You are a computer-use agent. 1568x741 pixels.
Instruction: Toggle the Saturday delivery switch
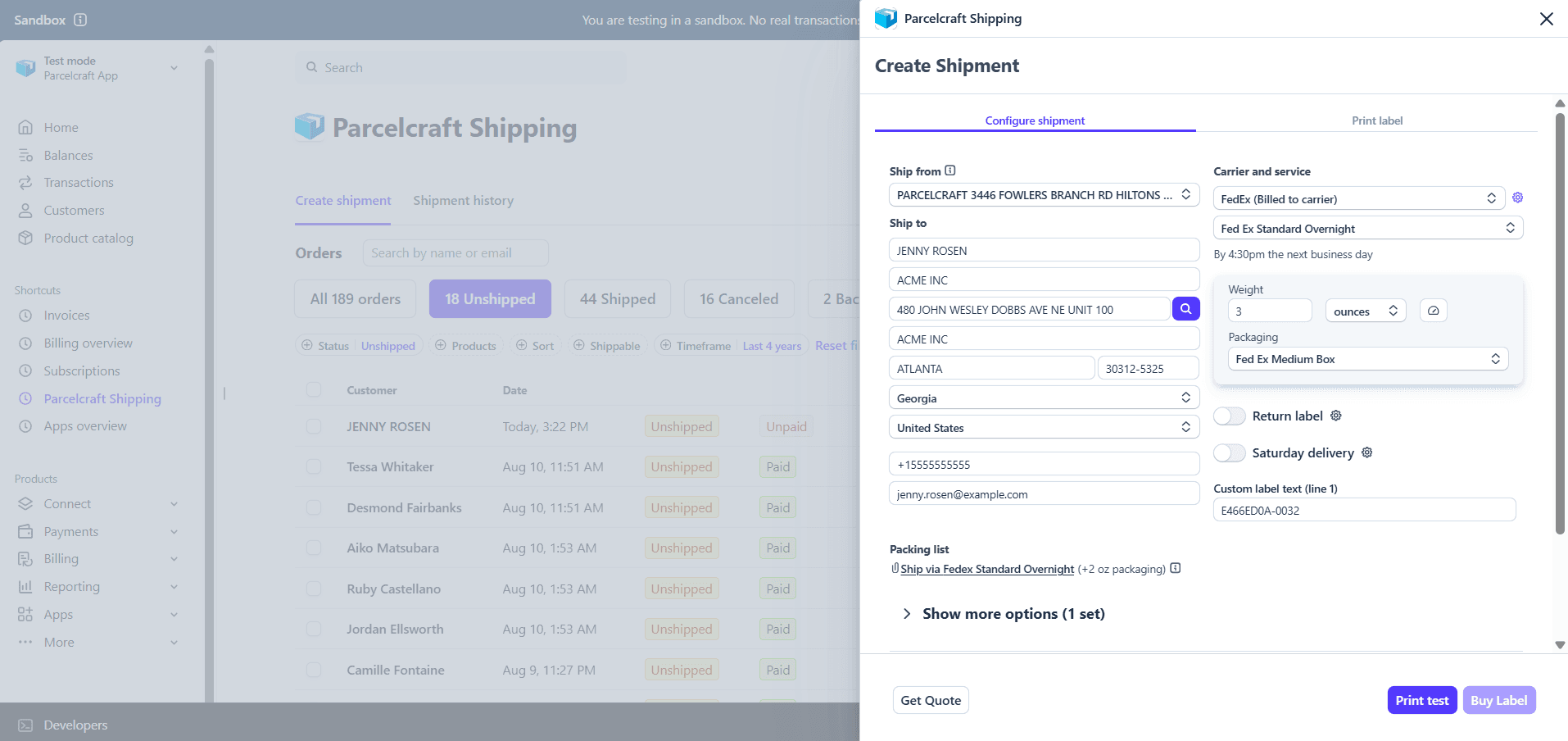[1229, 452]
